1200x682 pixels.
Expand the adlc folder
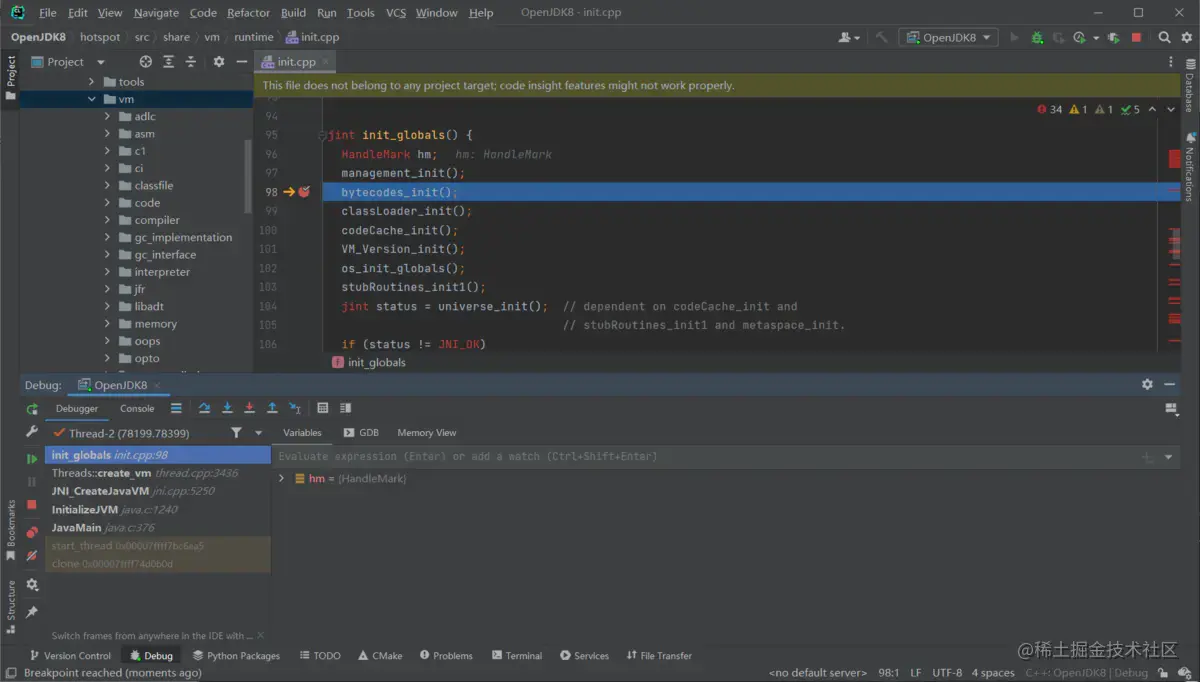108,116
